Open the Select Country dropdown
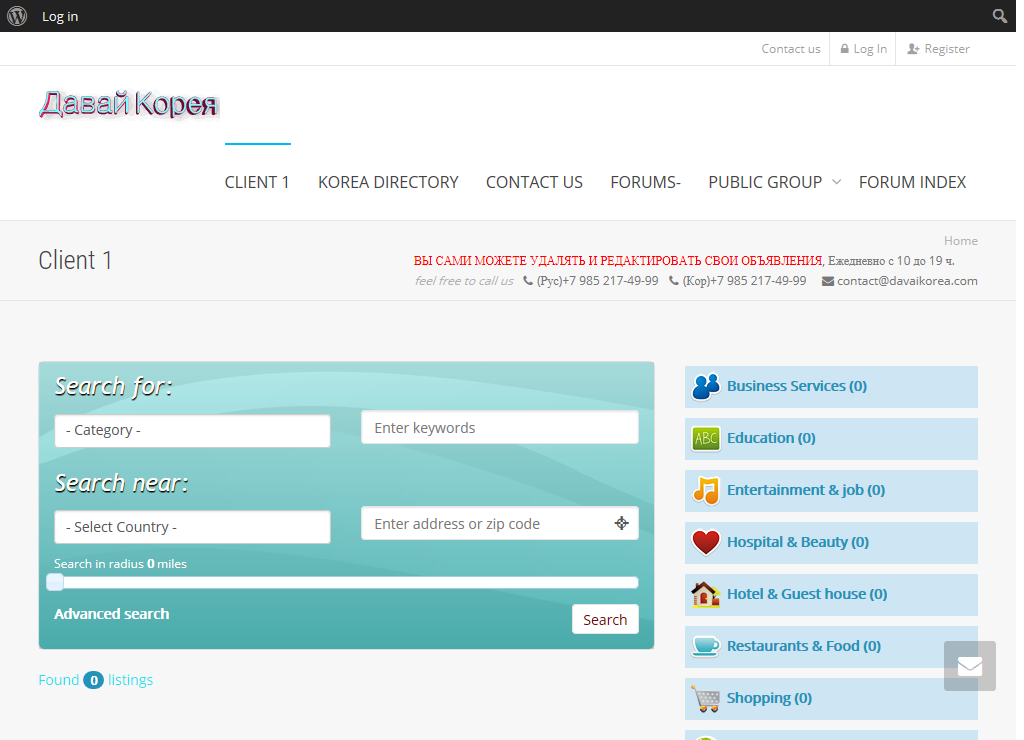Screen dimensions: 1024x740 pyautogui.click(x=192, y=527)
